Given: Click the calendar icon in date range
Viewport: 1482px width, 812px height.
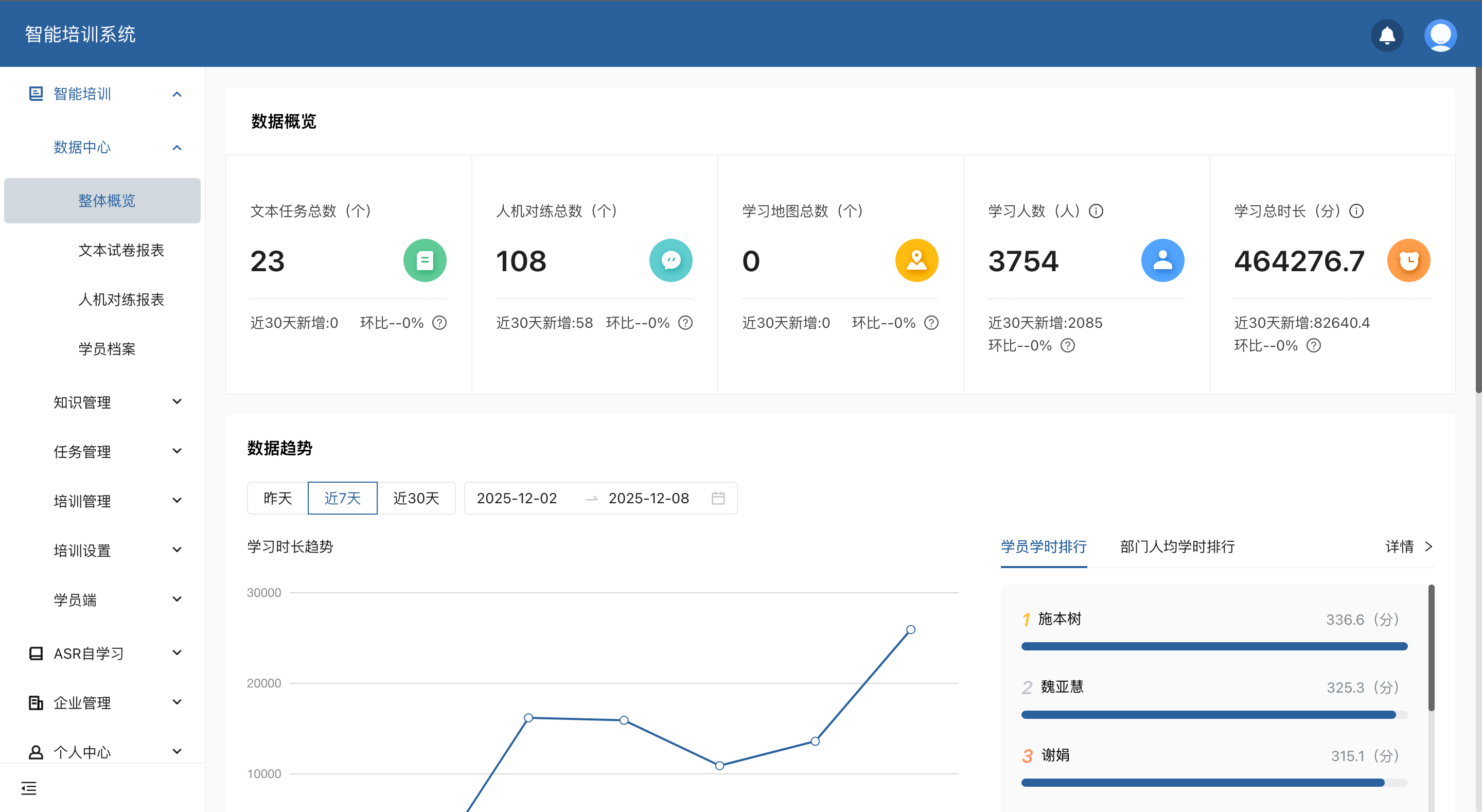Looking at the screenshot, I should (x=718, y=498).
